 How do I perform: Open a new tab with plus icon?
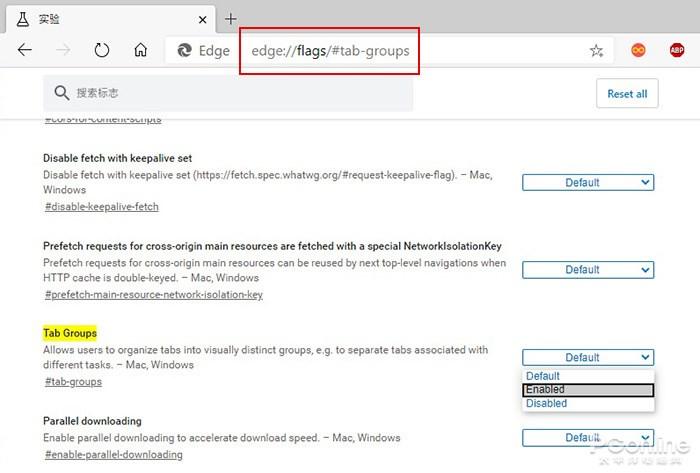click(x=231, y=19)
